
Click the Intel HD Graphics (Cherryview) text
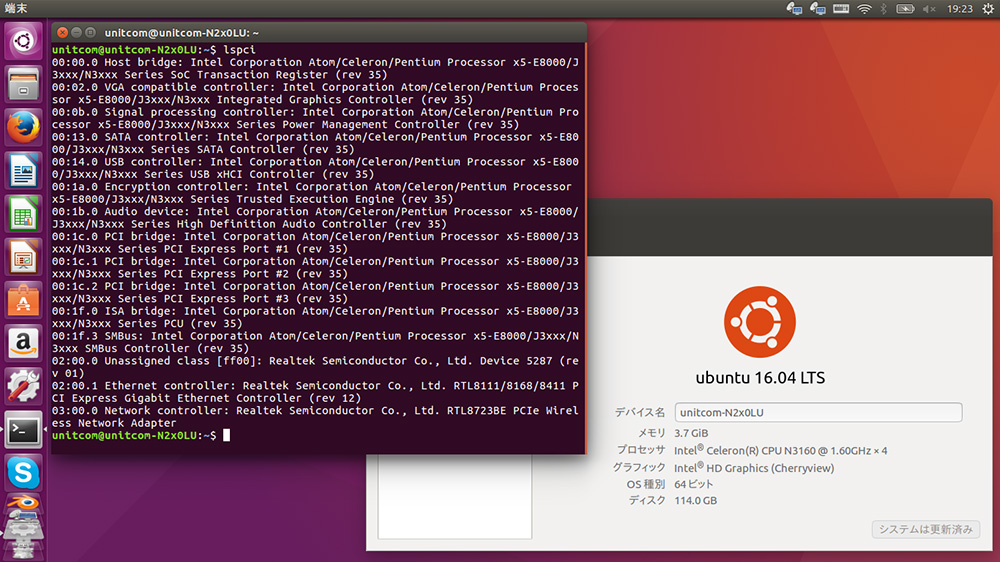(x=754, y=468)
